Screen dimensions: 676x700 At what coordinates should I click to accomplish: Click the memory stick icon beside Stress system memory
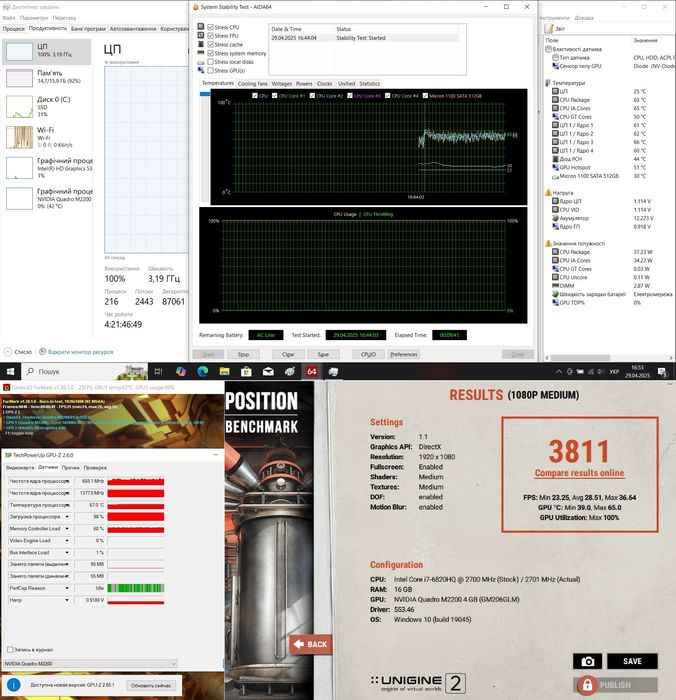click(x=201, y=53)
